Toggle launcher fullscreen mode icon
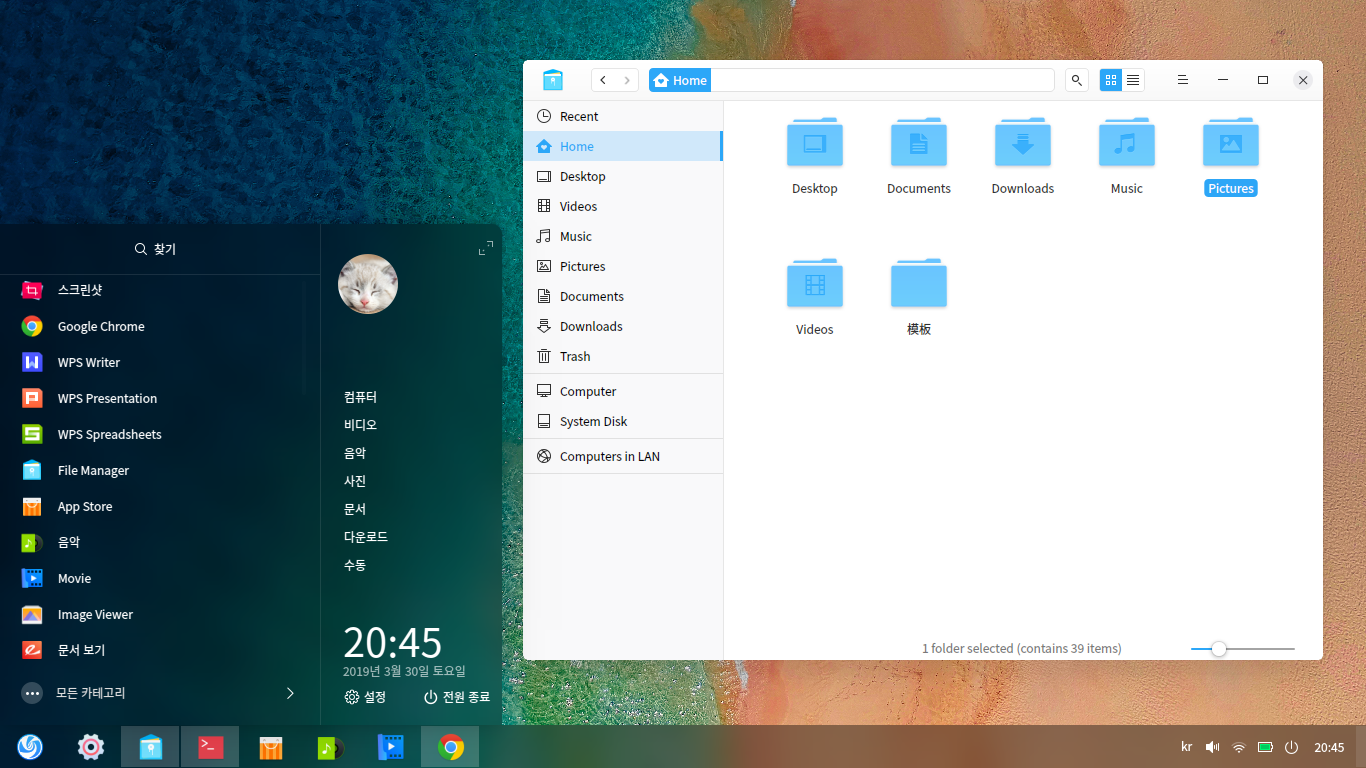Image resolution: width=1366 pixels, height=768 pixels. [x=485, y=248]
